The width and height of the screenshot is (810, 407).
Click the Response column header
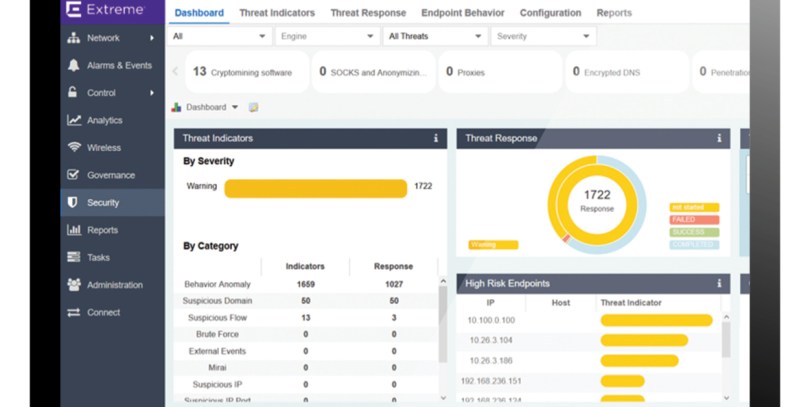[394, 267]
